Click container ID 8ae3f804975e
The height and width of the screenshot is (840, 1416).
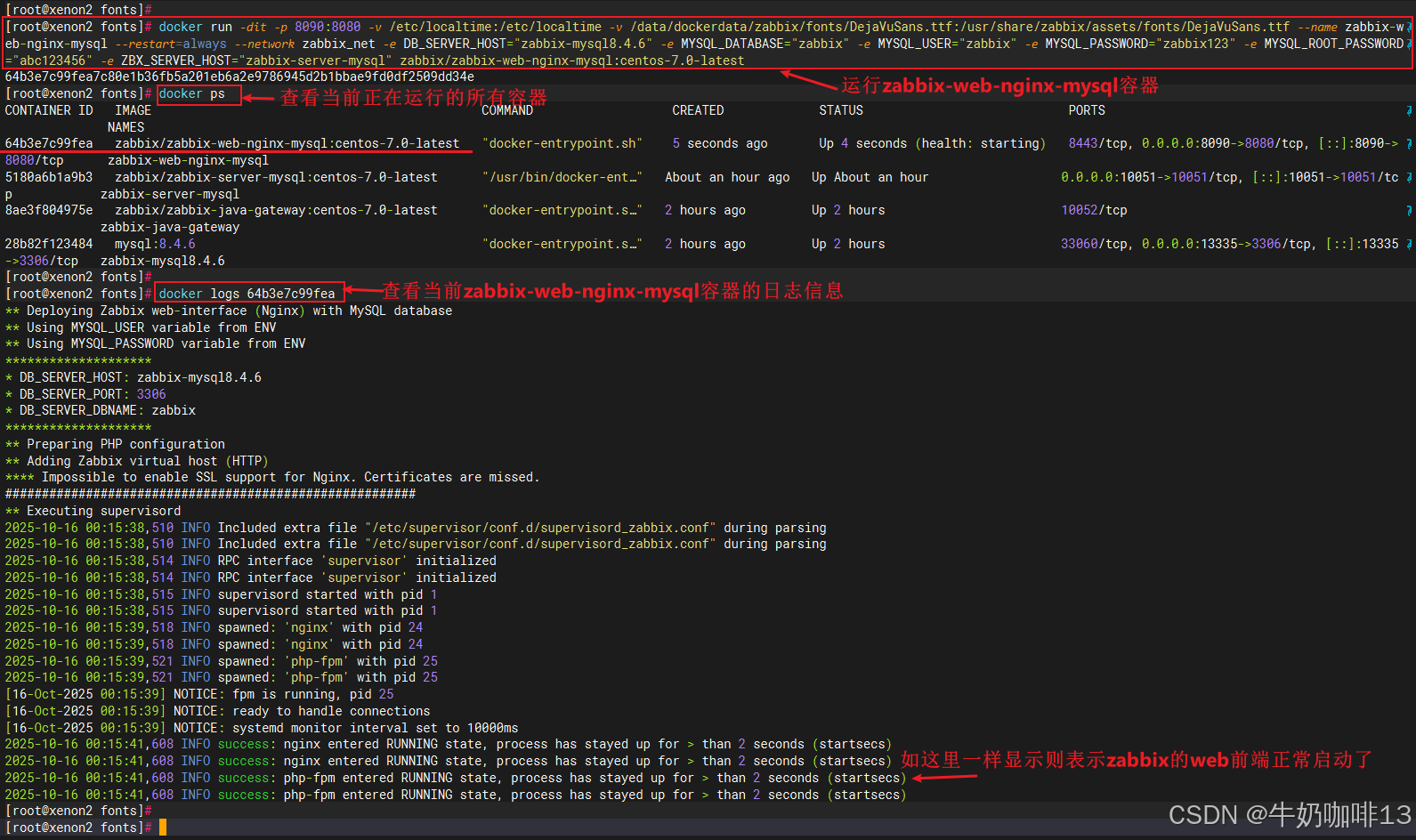49,210
